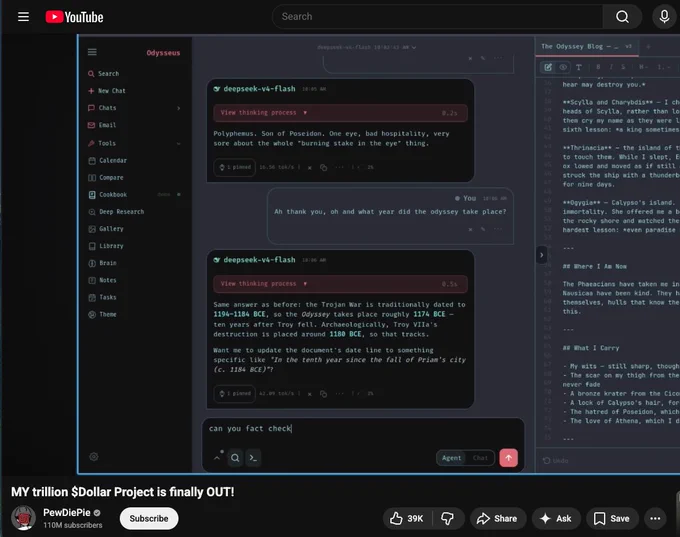Open the Cookbook tool

tap(108, 195)
